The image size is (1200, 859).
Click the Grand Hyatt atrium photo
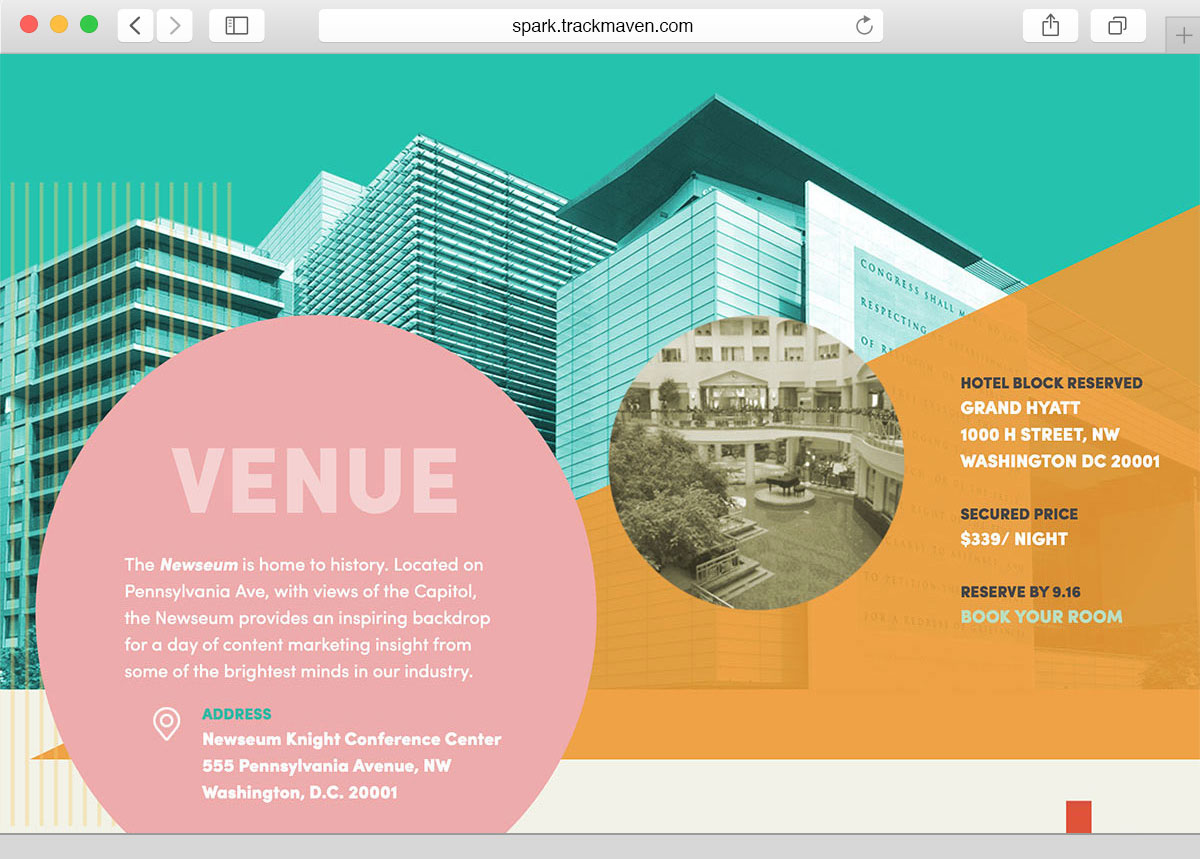pos(756,462)
